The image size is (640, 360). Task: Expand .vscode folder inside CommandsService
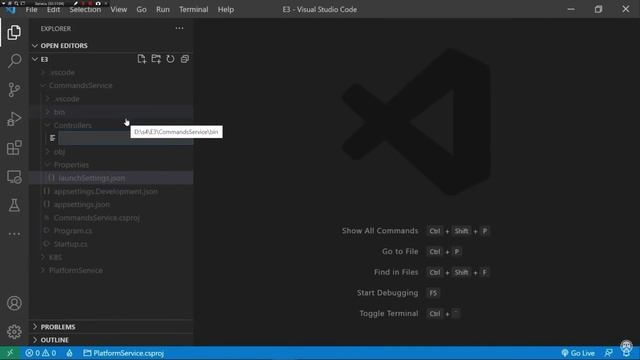[111, 99]
